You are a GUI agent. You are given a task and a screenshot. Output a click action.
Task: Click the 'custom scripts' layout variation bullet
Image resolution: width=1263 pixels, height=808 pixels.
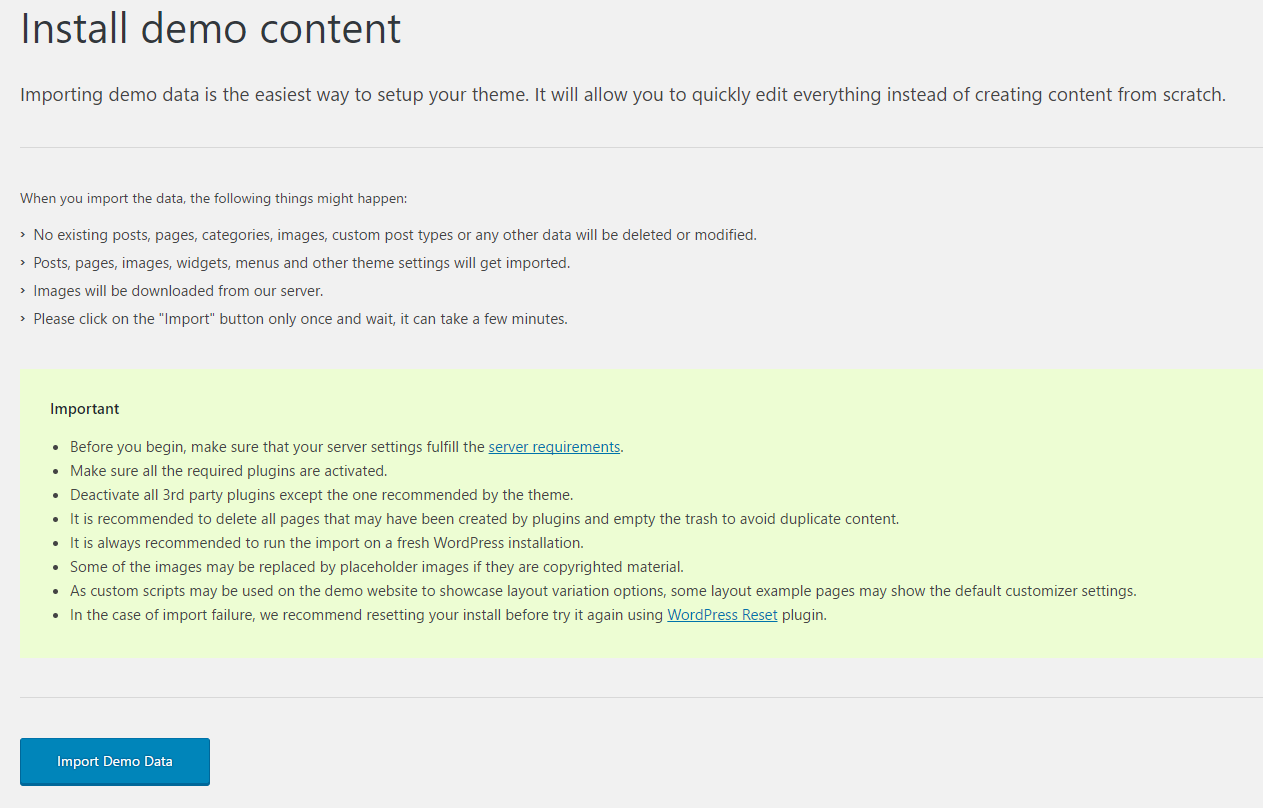pos(603,591)
